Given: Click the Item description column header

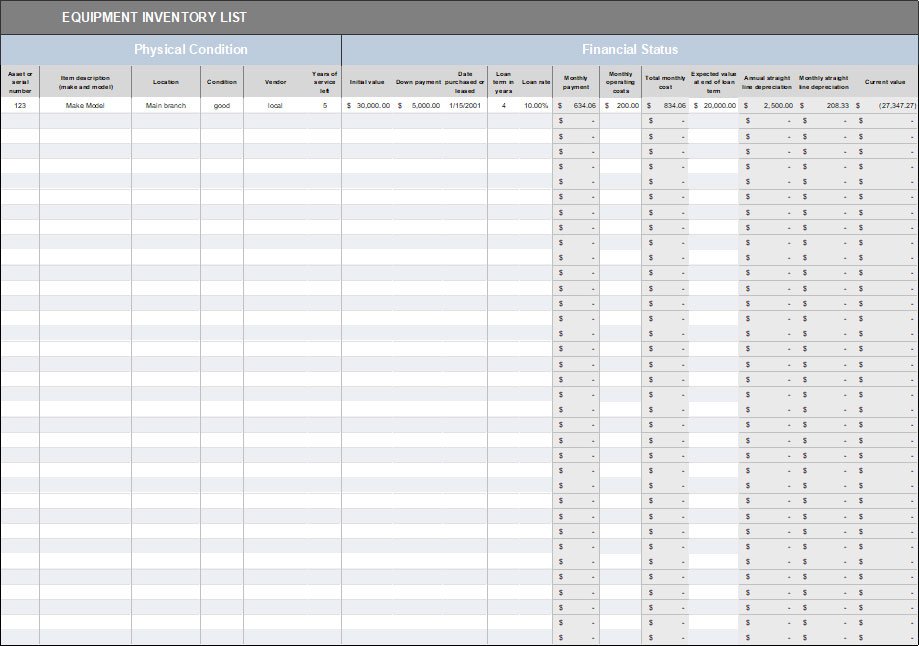Looking at the screenshot, I should [86, 81].
